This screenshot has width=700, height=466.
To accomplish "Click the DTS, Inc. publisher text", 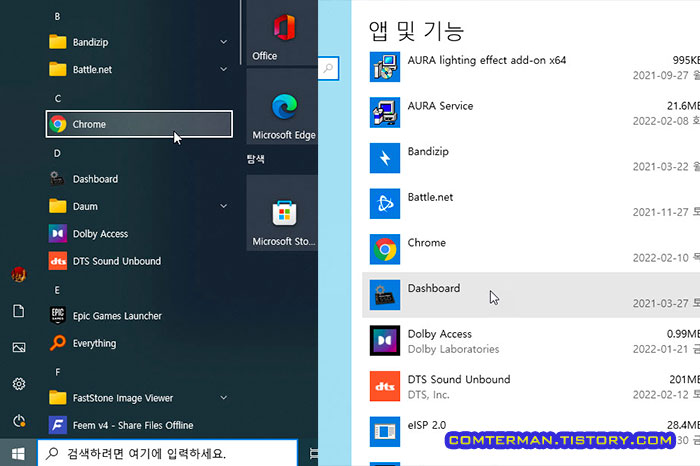I will (x=428, y=395).
